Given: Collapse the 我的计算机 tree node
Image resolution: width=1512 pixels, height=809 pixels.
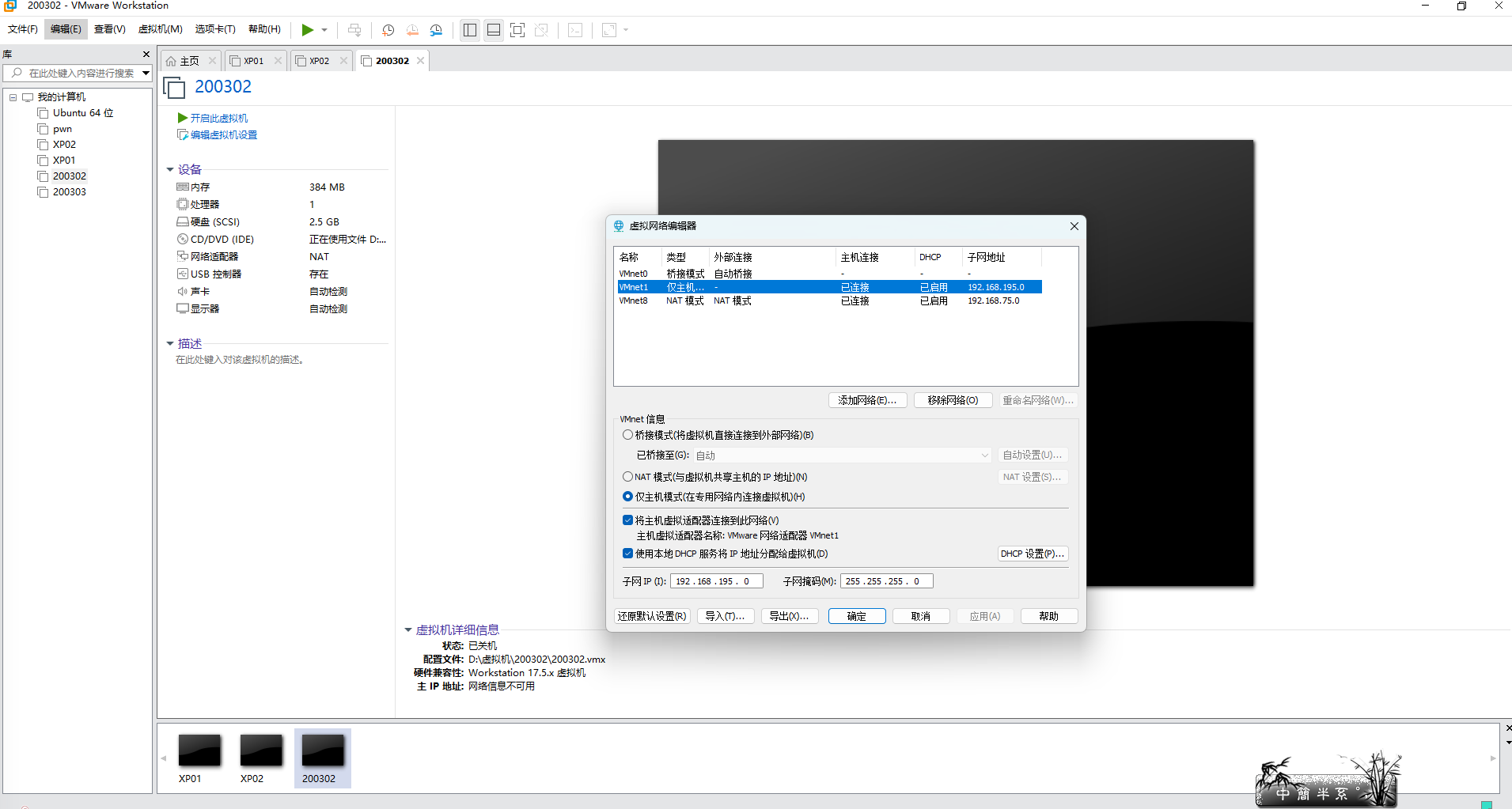Looking at the screenshot, I should tap(13, 97).
